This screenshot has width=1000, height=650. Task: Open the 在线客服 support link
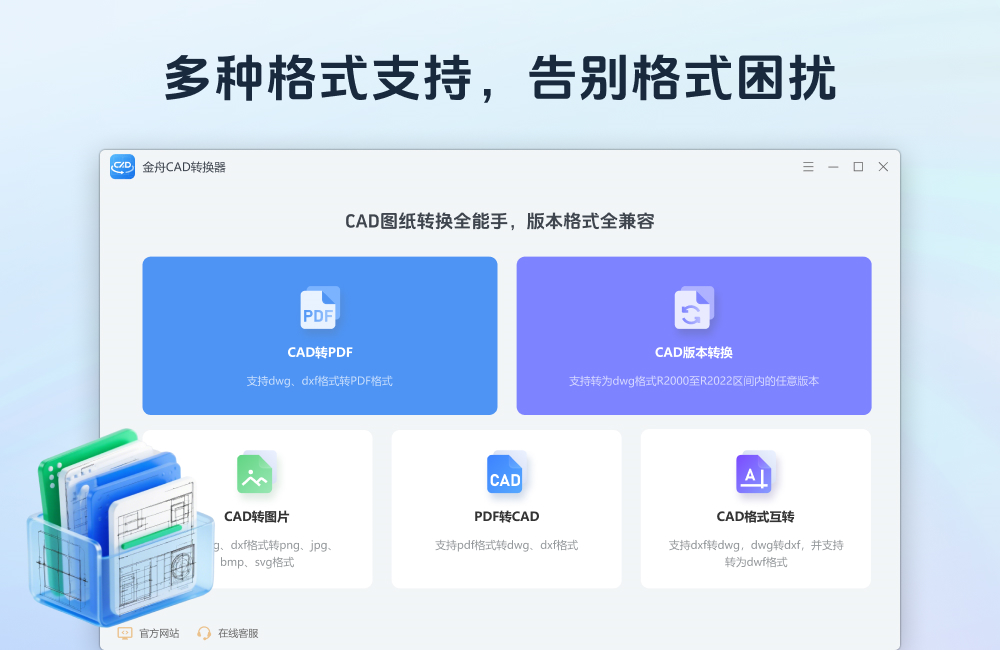238,633
